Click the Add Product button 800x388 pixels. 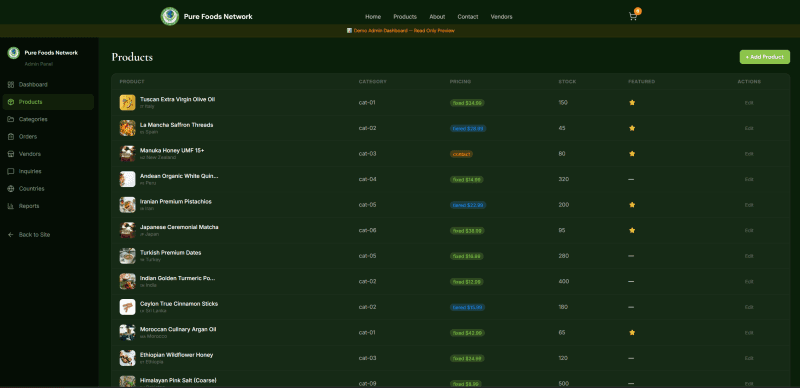coord(765,57)
